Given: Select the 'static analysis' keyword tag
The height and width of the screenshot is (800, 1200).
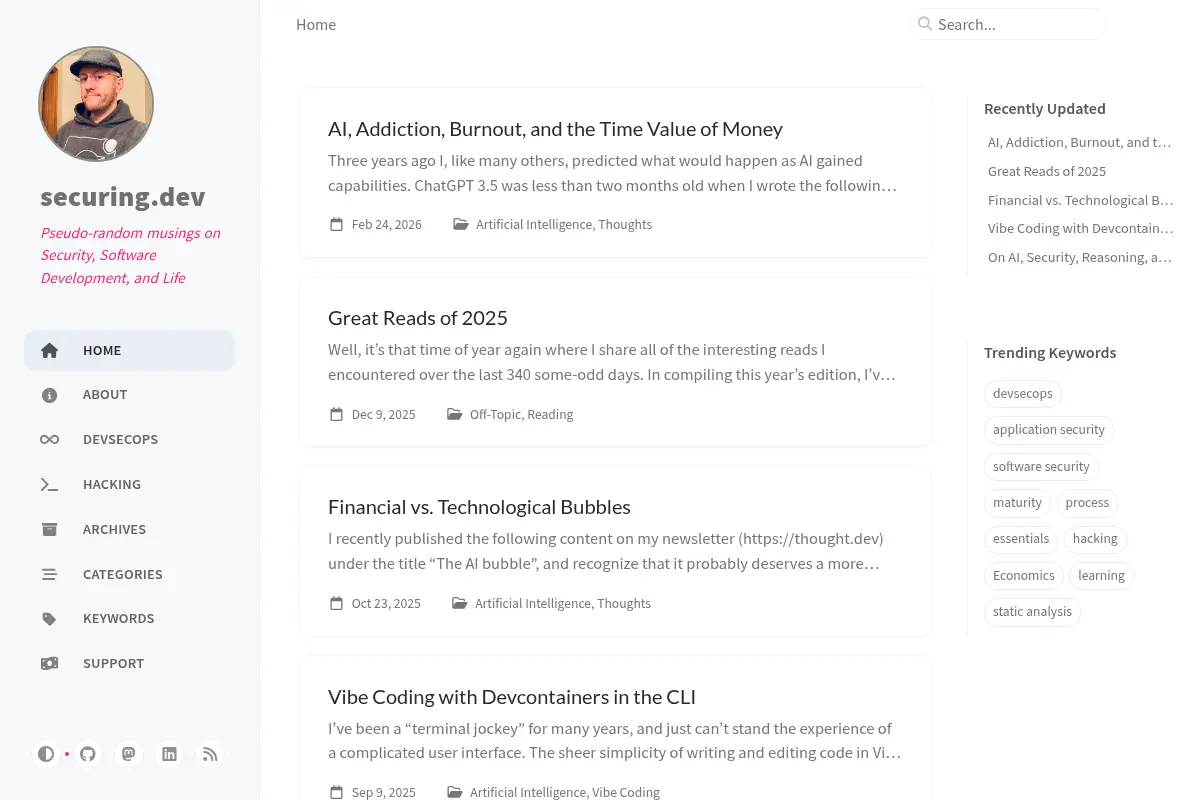Looking at the screenshot, I should tap(1032, 612).
